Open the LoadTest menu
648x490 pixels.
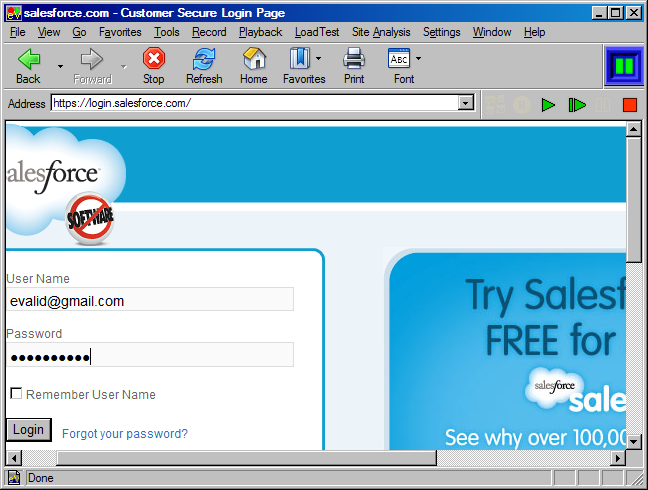point(317,32)
